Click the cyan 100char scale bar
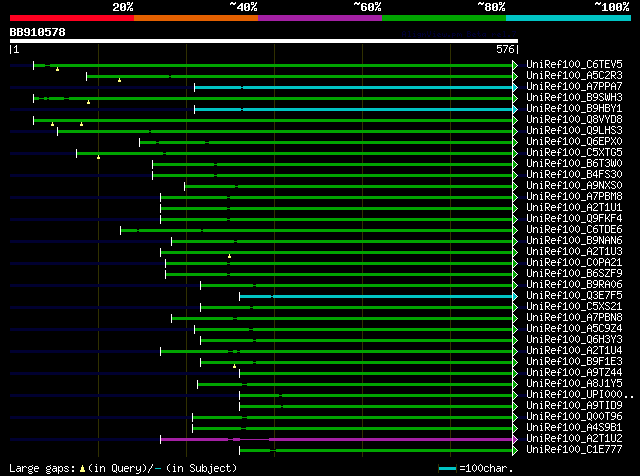 448,468
